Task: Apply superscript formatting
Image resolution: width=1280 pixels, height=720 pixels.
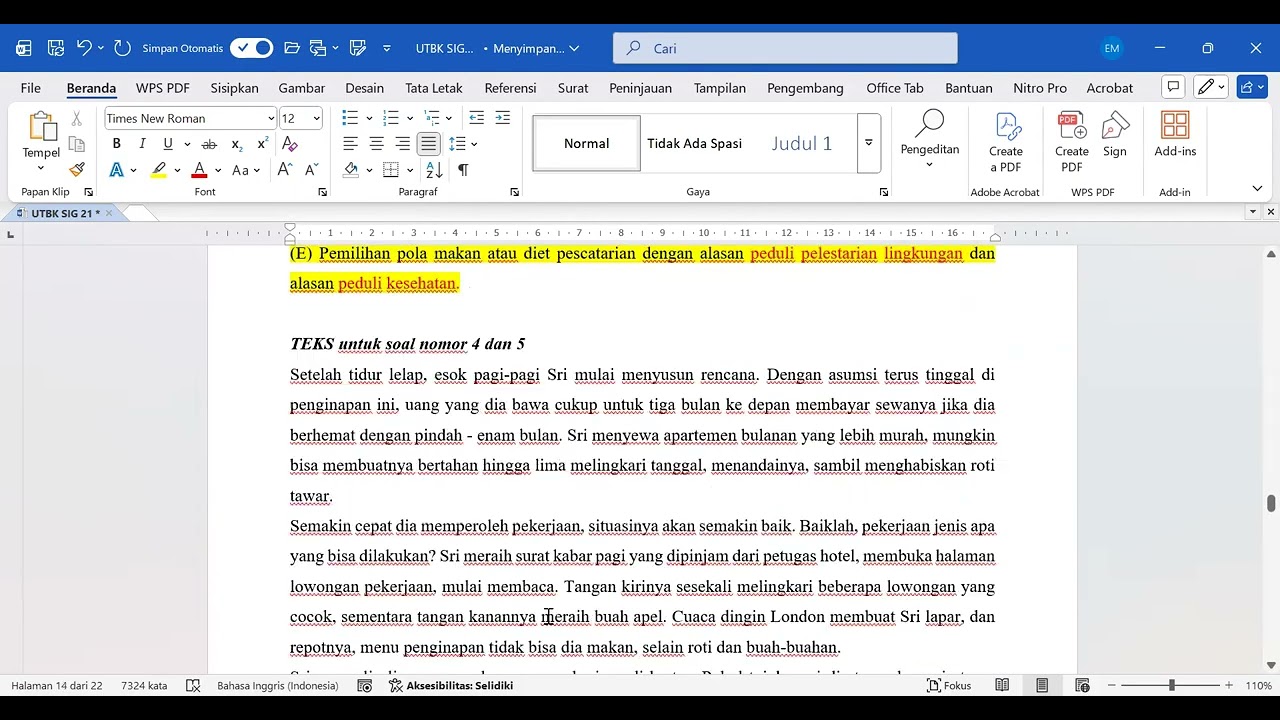Action: point(262,144)
